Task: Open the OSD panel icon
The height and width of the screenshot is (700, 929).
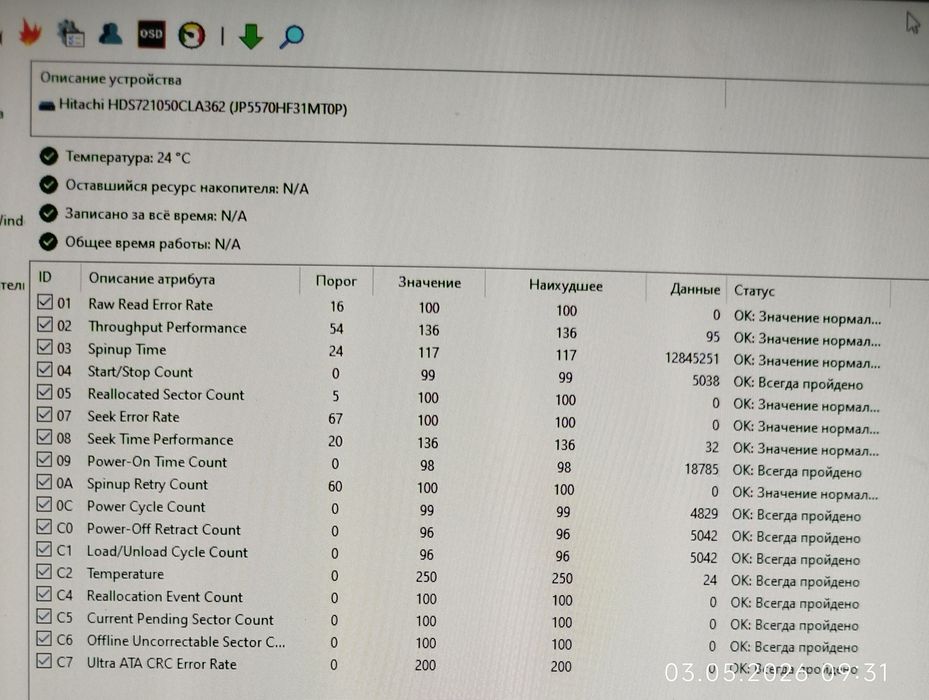Action: click(x=151, y=34)
